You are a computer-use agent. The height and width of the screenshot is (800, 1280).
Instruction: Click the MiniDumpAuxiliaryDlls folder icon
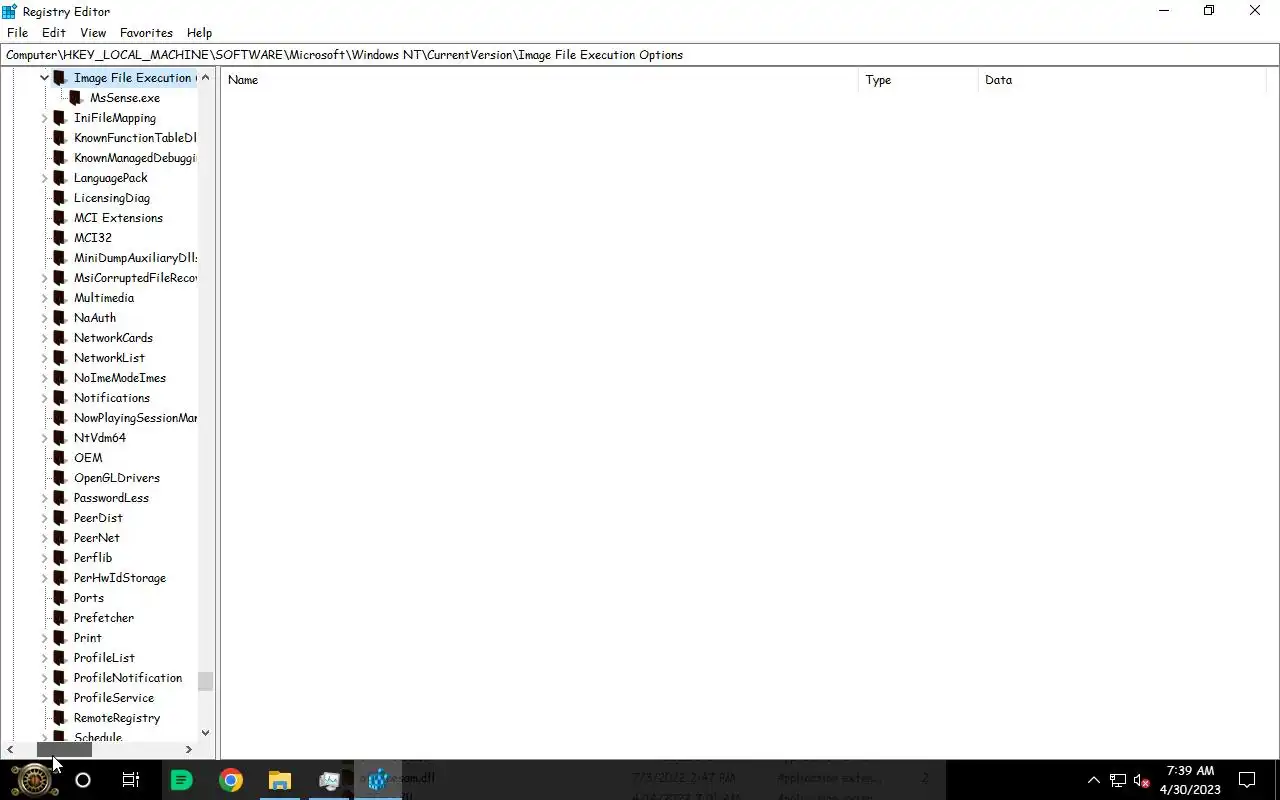click(60, 258)
